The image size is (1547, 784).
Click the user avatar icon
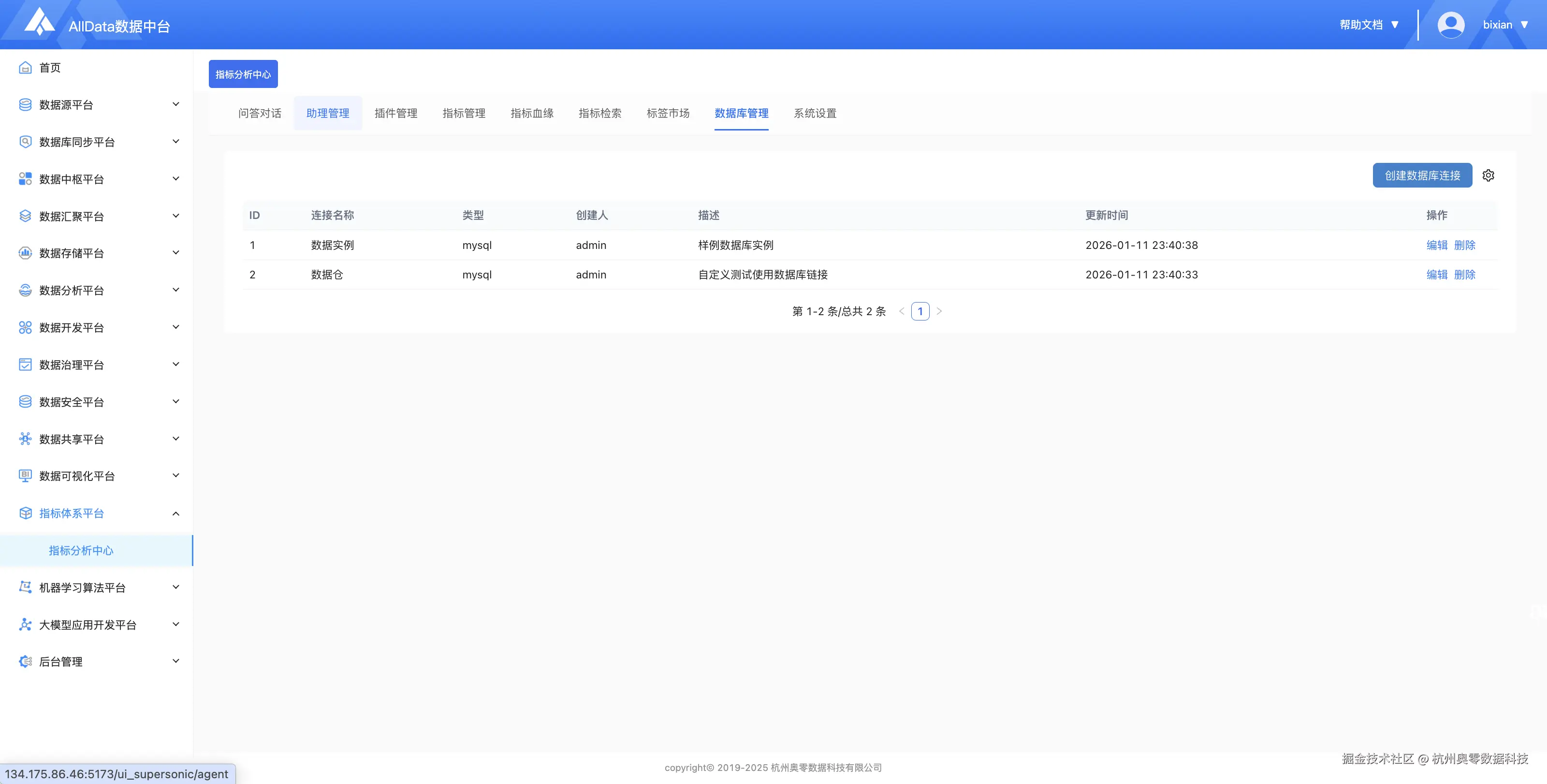tap(1450, 25)
